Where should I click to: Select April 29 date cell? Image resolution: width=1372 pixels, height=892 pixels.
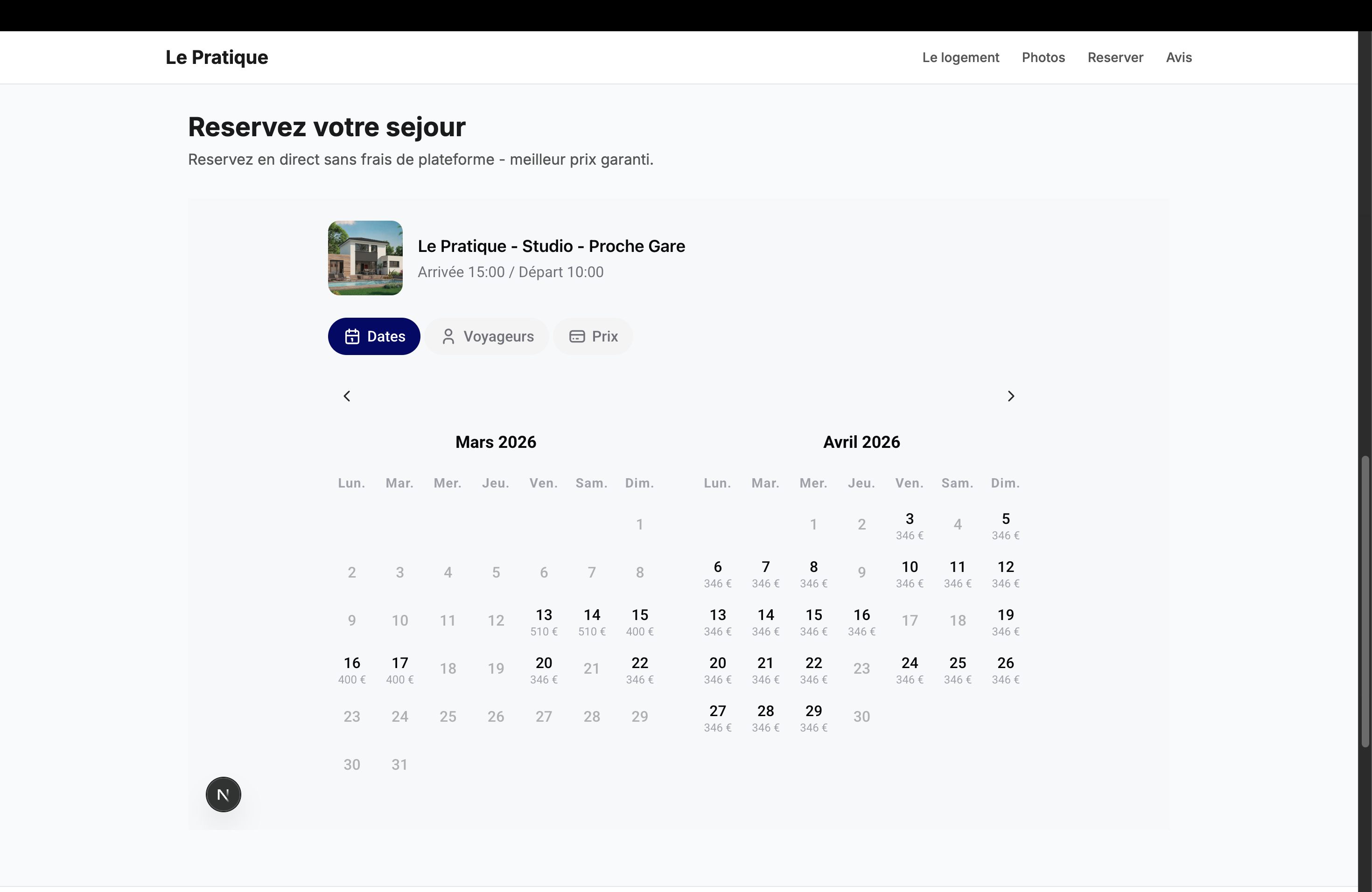pyautogui.click(x=813, y=718)
